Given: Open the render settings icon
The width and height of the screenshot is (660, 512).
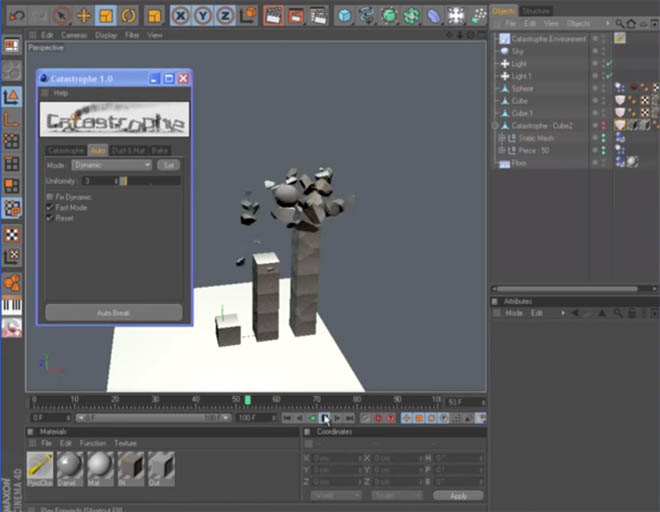Looking at the screenshot, I should (319, 16).
